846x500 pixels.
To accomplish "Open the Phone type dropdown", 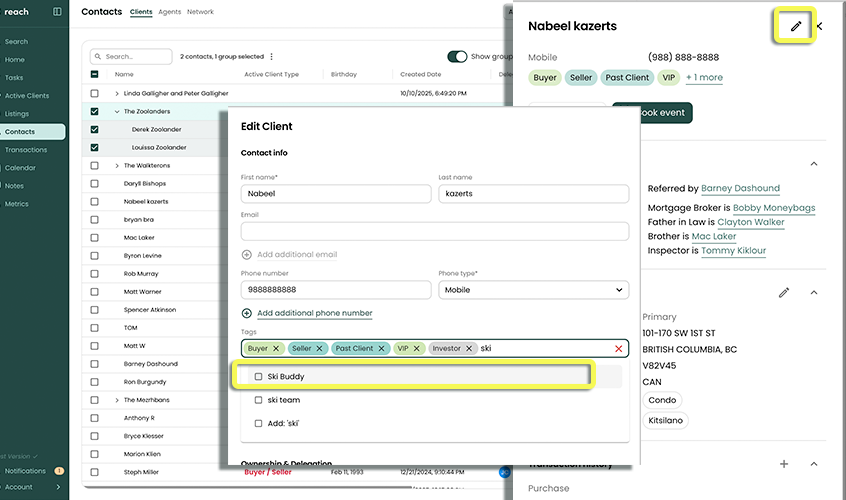I will (533, 290).
